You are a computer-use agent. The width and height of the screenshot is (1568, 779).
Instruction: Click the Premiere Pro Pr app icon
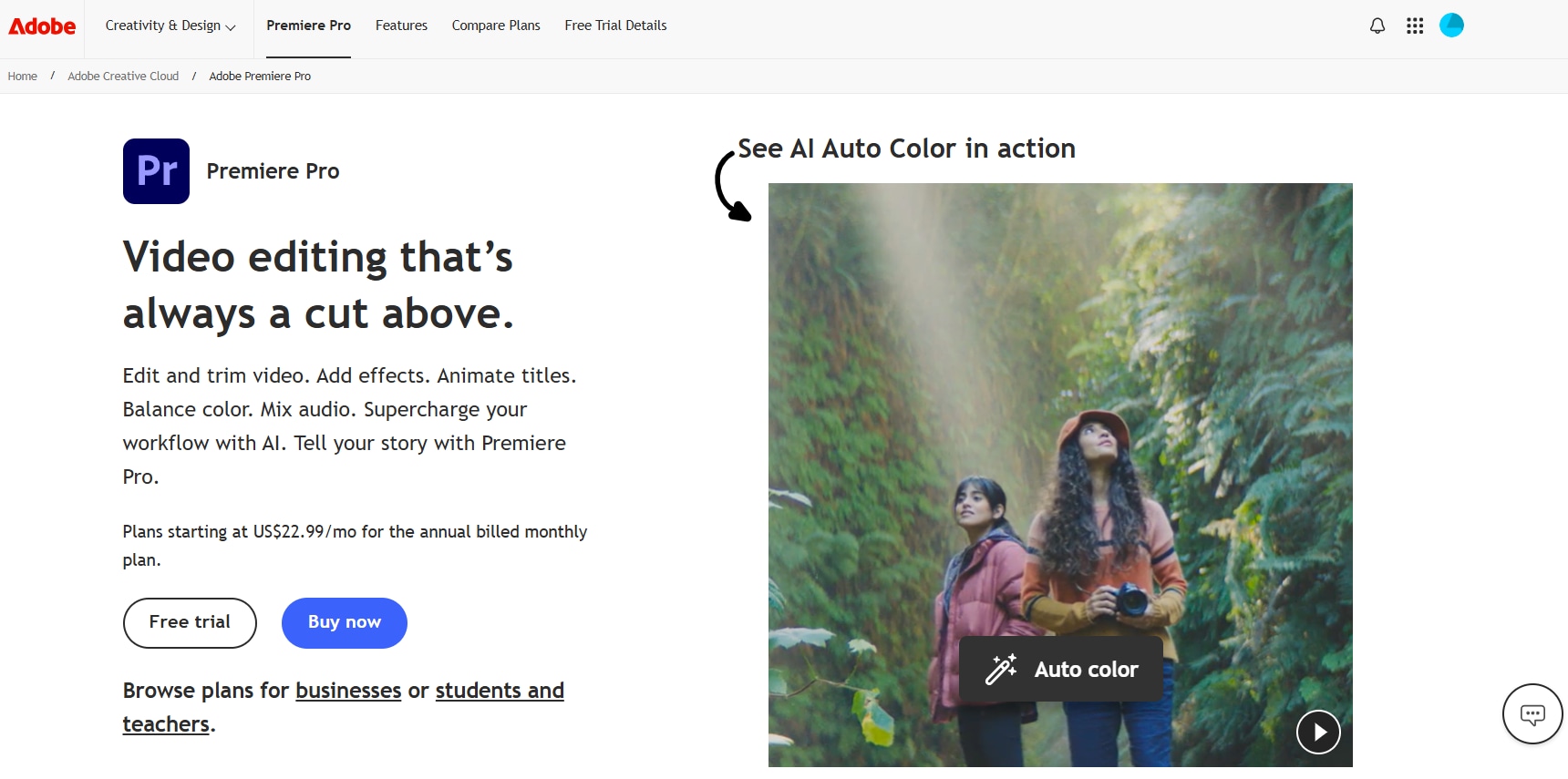pos(156,171)
